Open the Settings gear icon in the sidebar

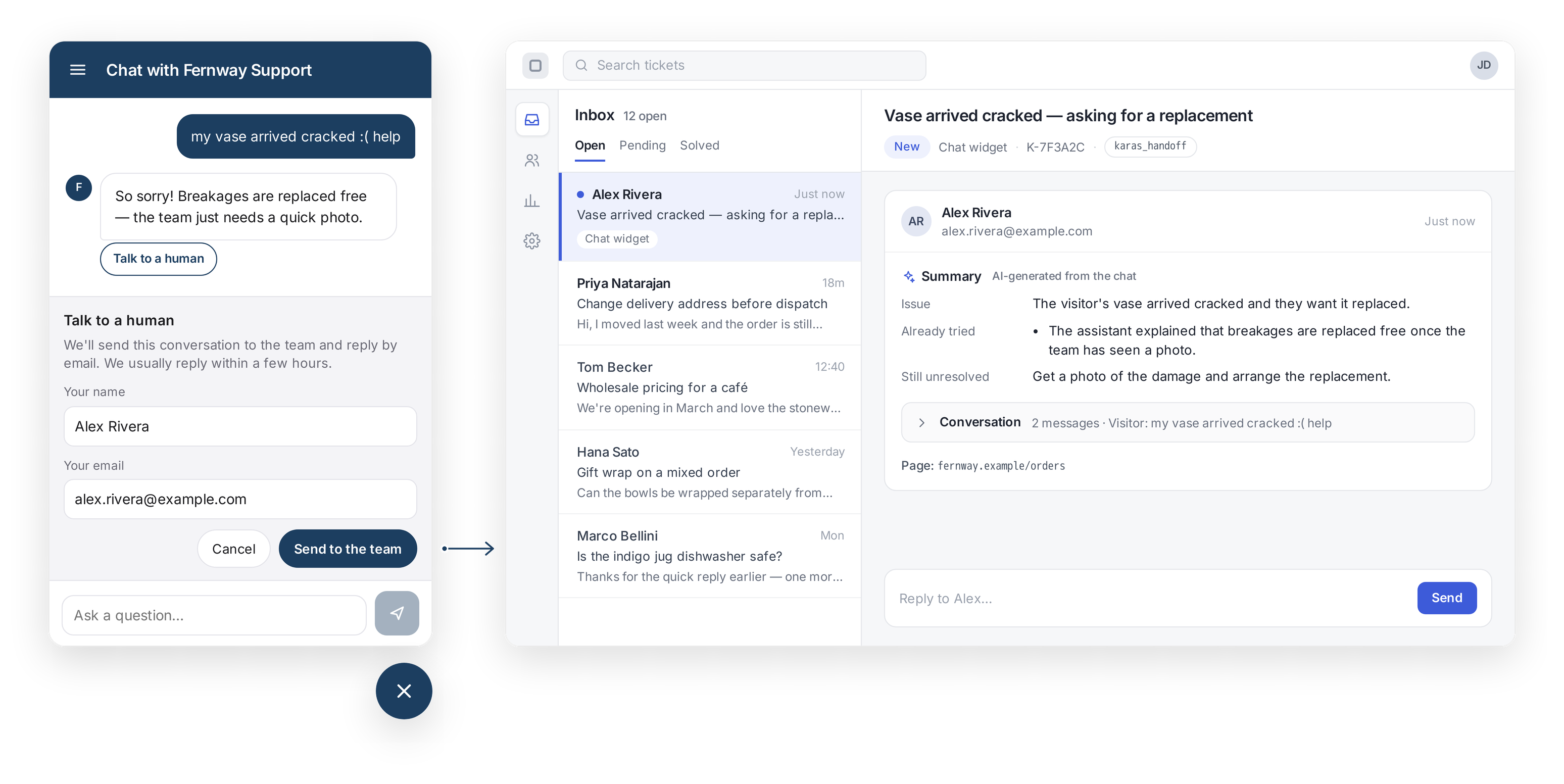click(x=532, y=241)
